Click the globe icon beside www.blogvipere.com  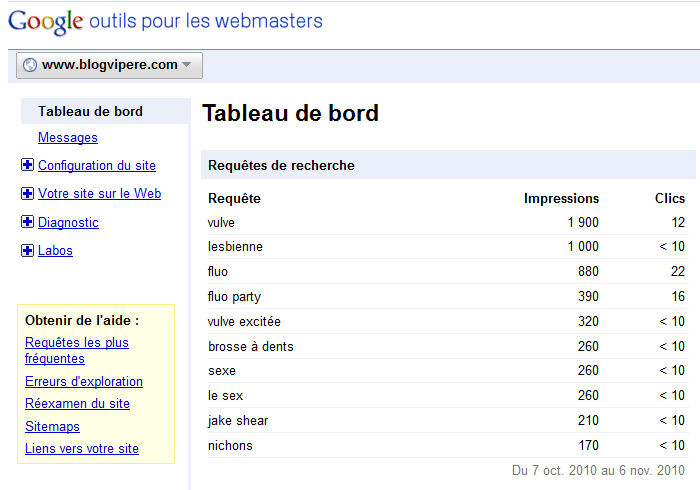click(30, 65)
